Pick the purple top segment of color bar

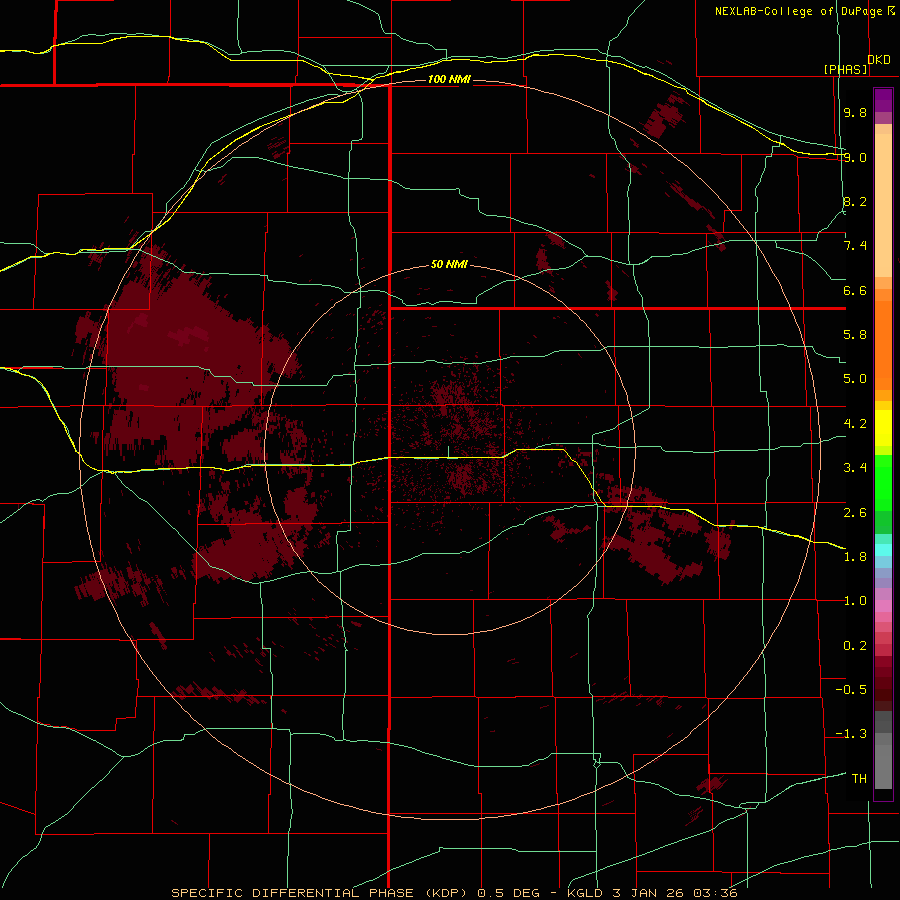point(883,100)
